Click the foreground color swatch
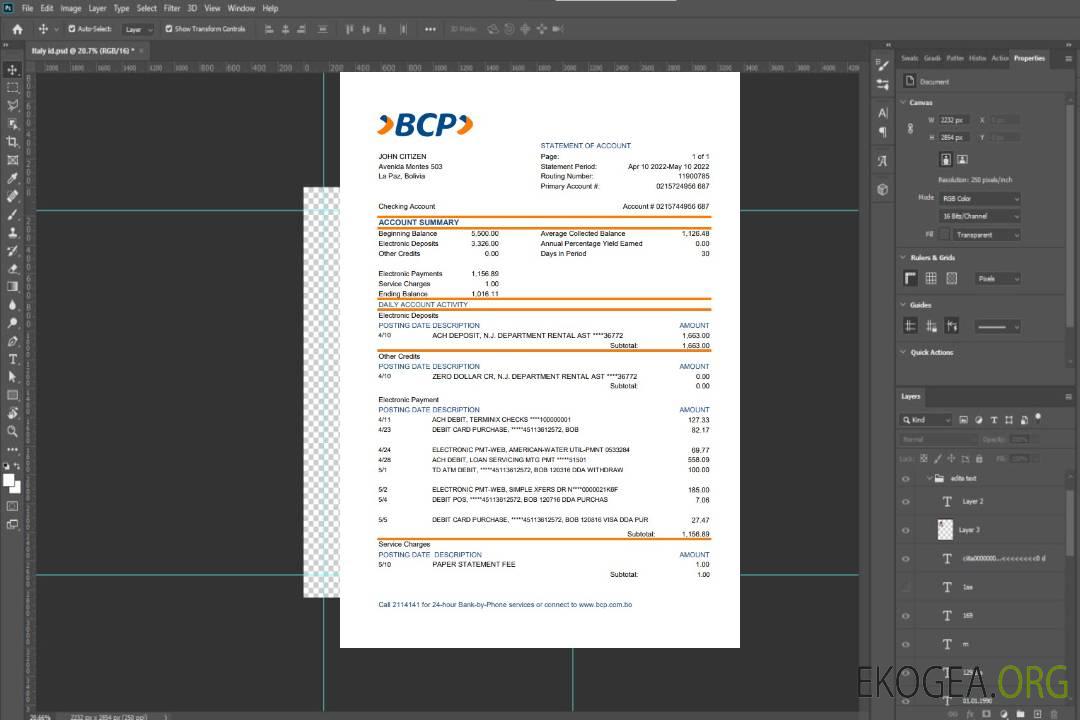The height and width of the screenshot is (720, 1080). click(x=9, y=480)
